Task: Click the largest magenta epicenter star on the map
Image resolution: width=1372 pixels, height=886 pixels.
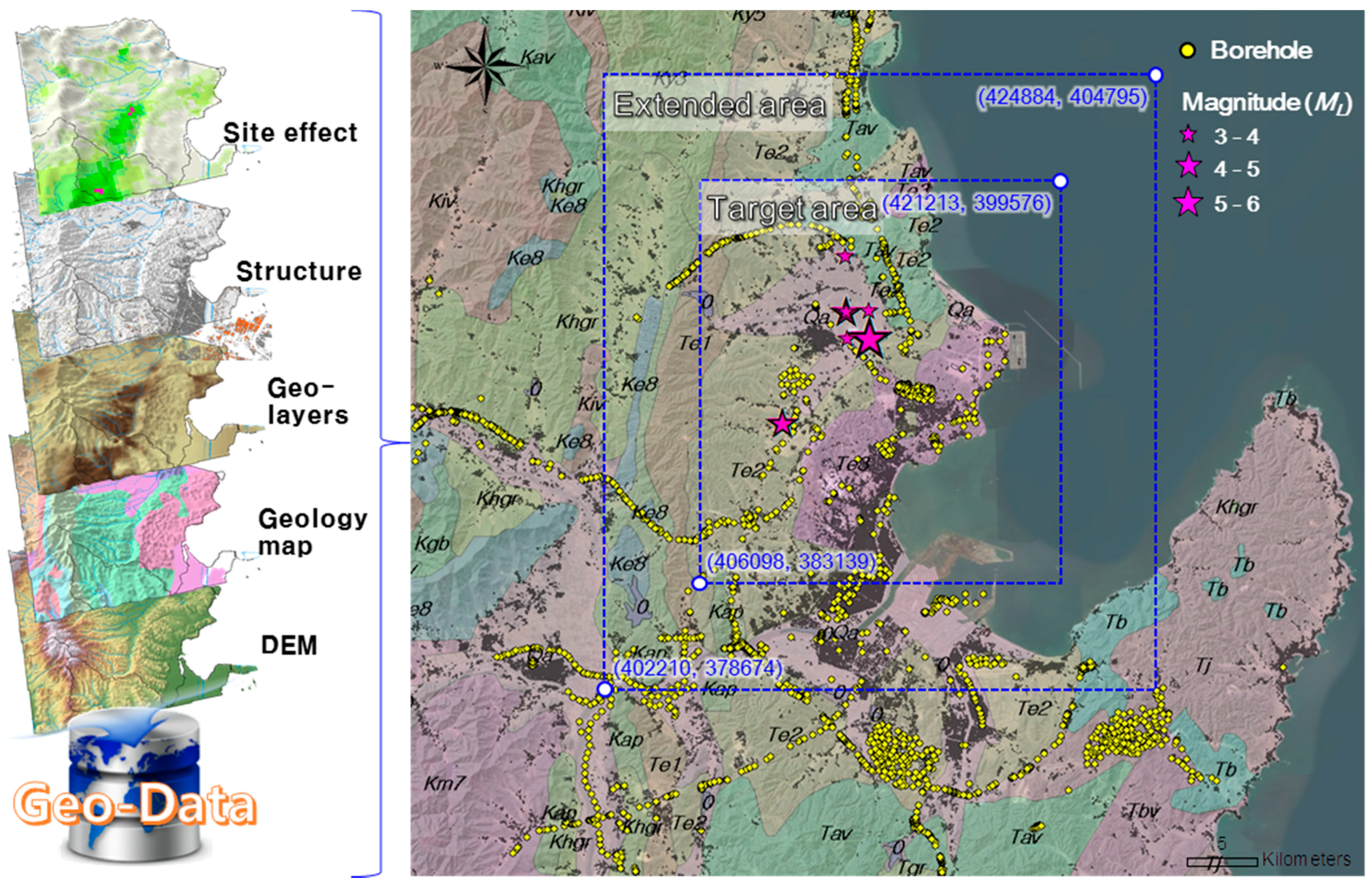Action: 869,339
